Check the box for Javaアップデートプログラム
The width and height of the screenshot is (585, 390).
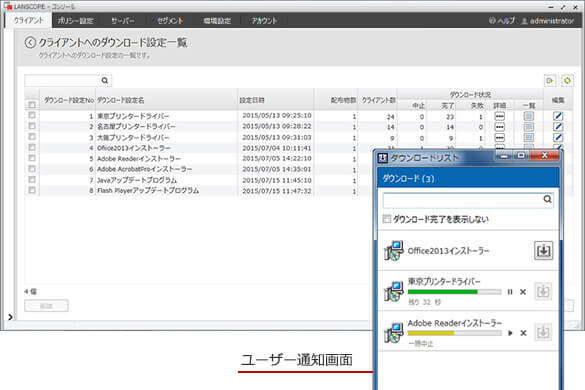(32, 180)
